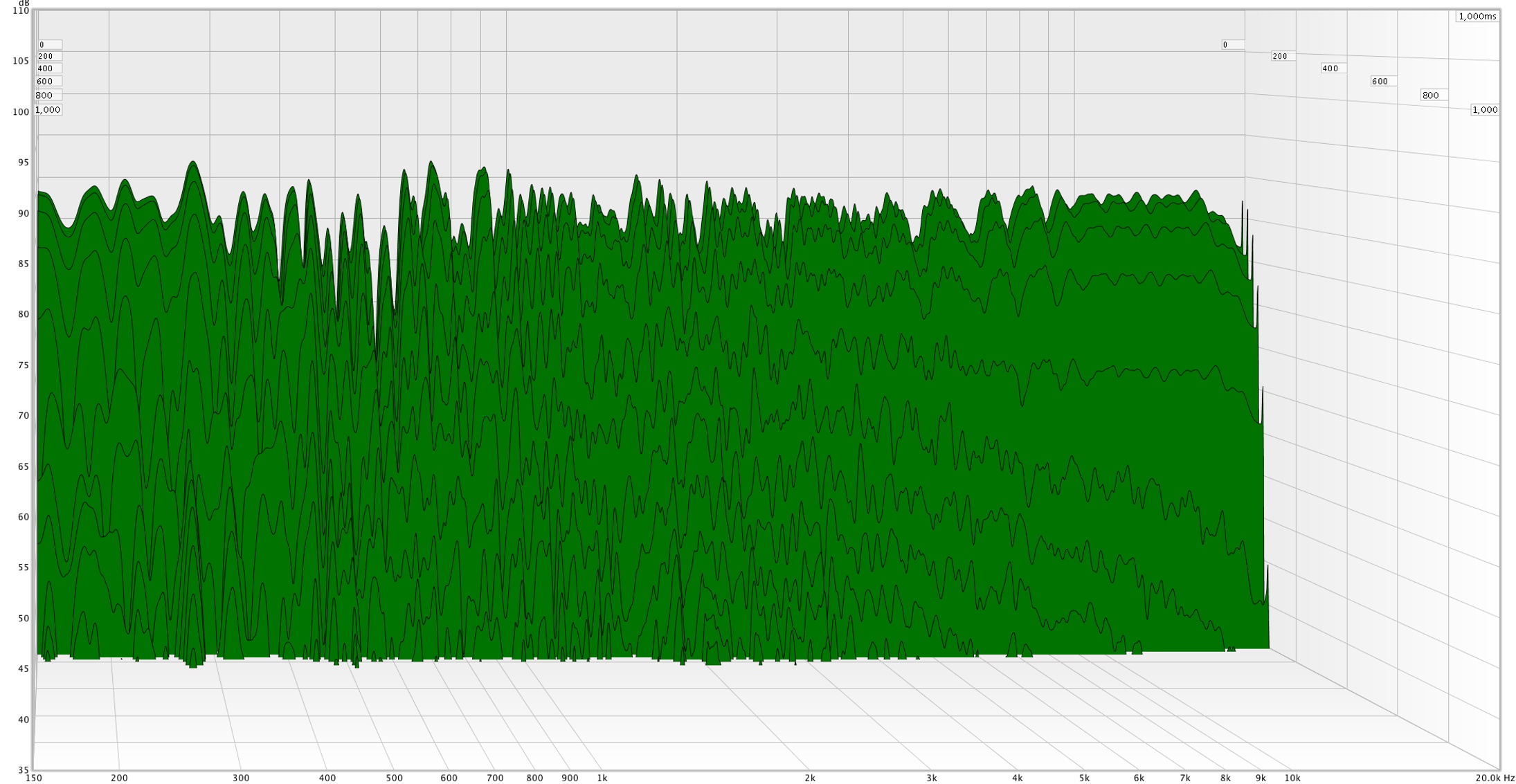Click the 800 label on the receding time axis
Viewport: 1516px width, 784px height.
tap(1433, 95)
